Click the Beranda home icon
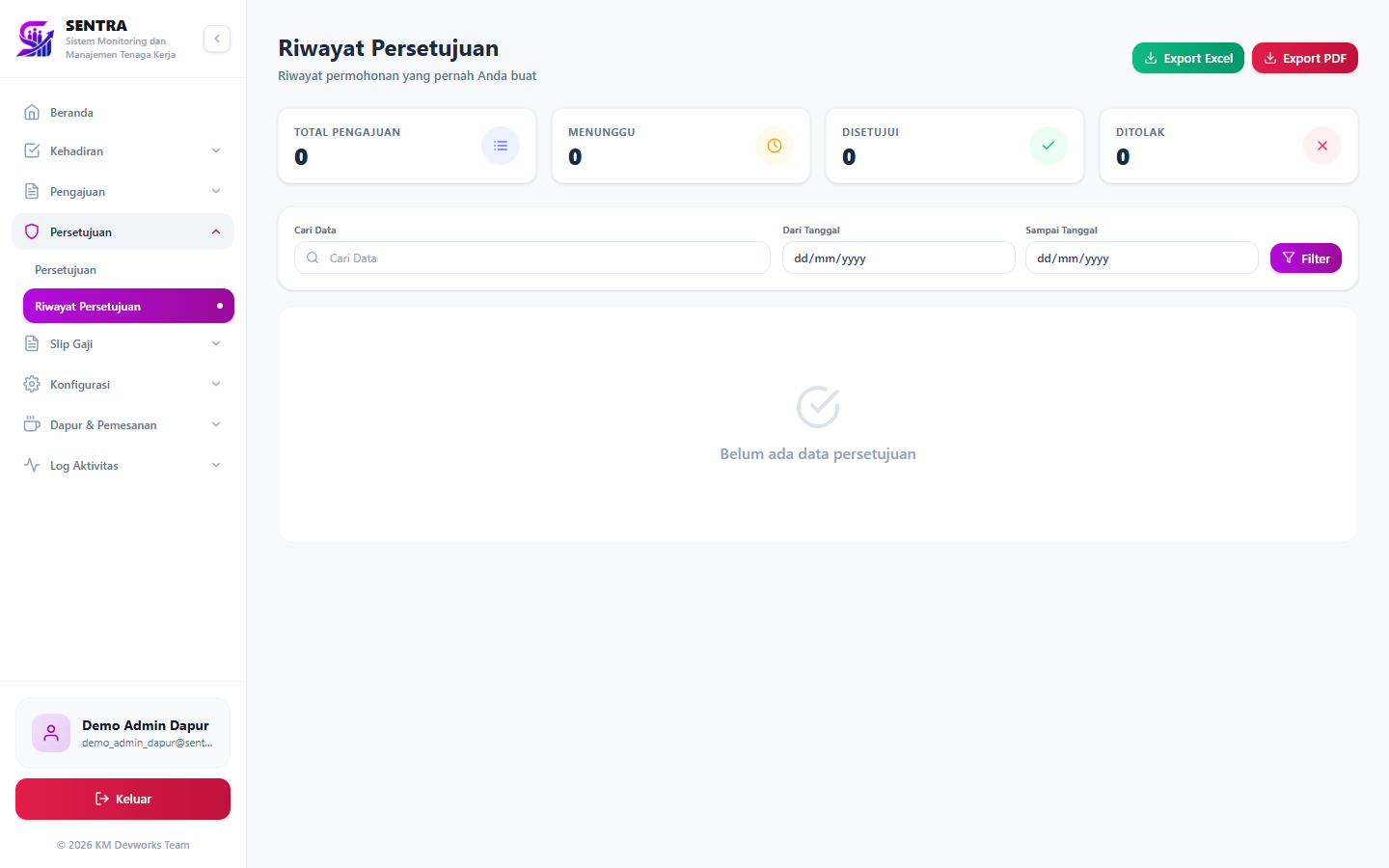 point(32,112)
